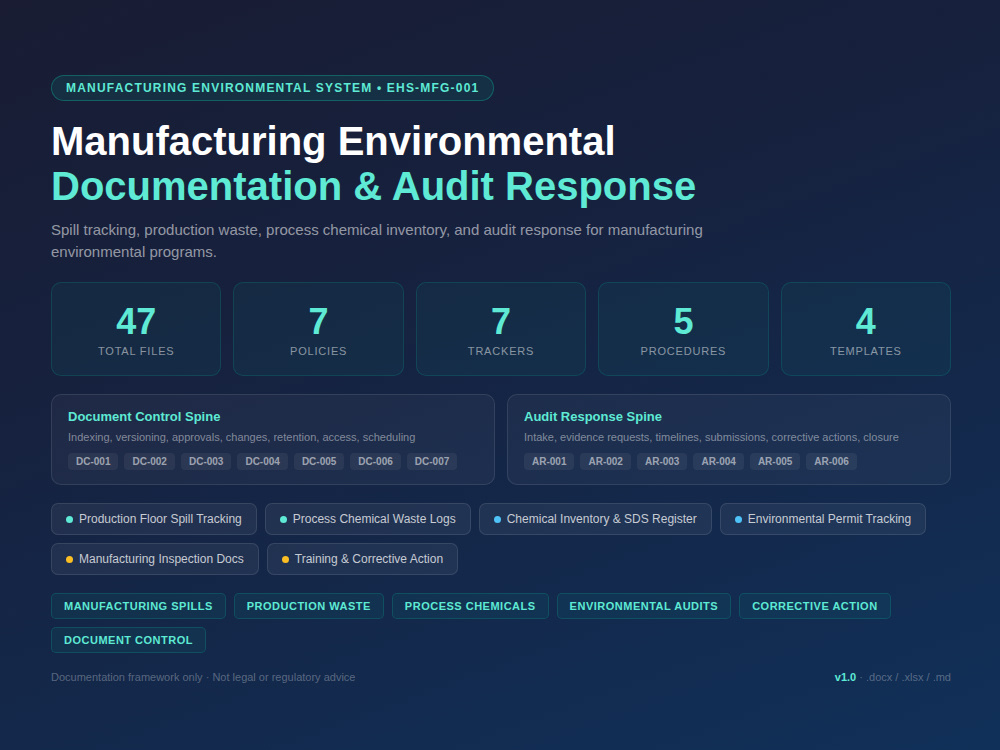Select the DC-005 chip
The image size is (1000, 750).
[319, 461]
